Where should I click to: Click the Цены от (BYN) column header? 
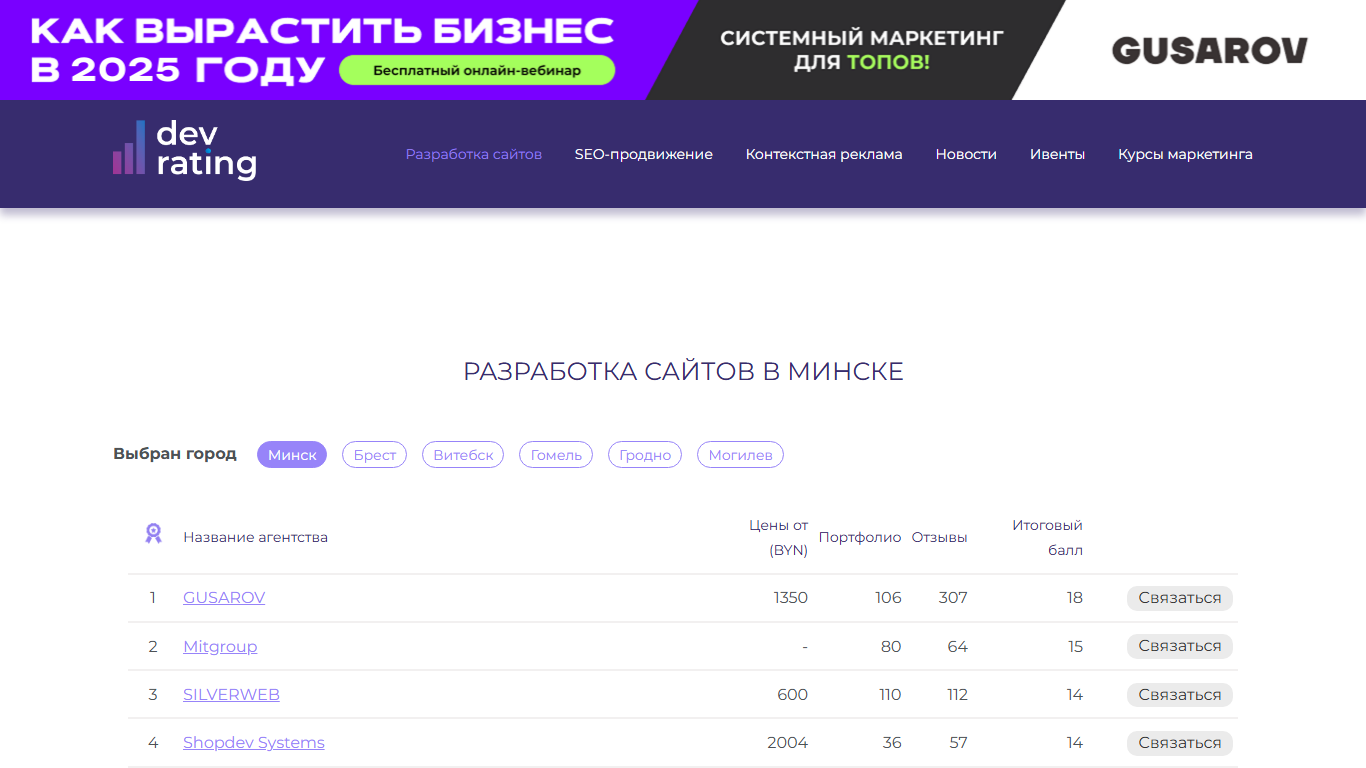(x=779, y=537)
